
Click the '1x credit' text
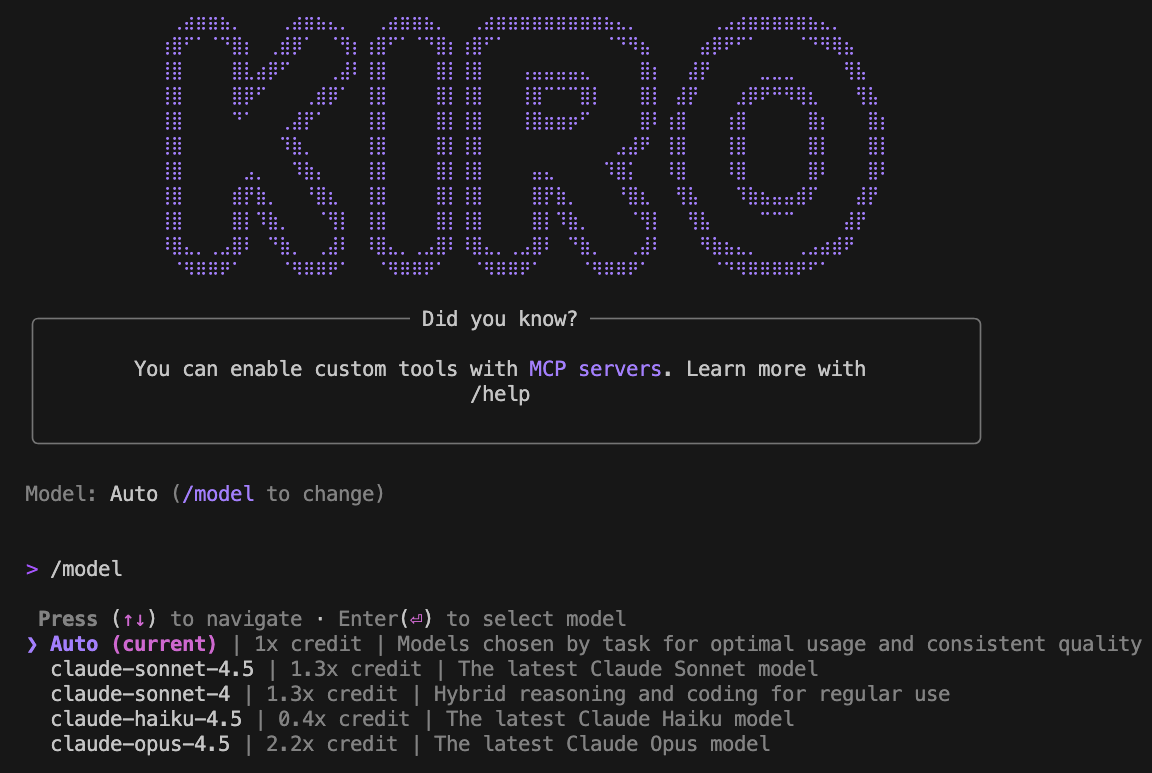[x=308, y=644]
